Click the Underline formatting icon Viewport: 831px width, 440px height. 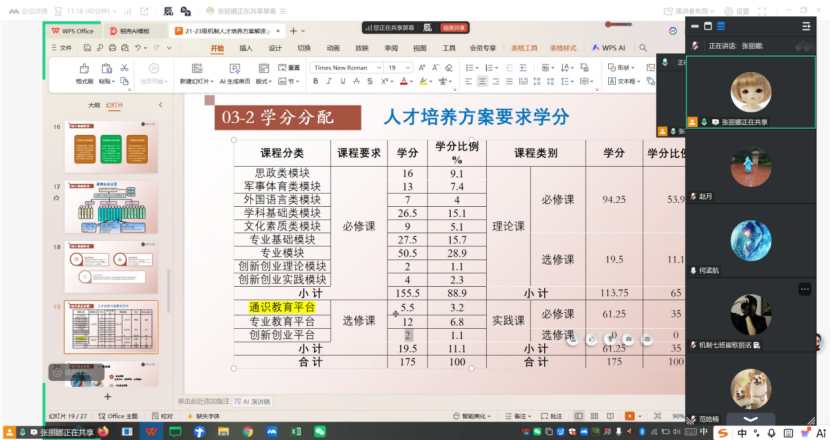tap(342, 81)
